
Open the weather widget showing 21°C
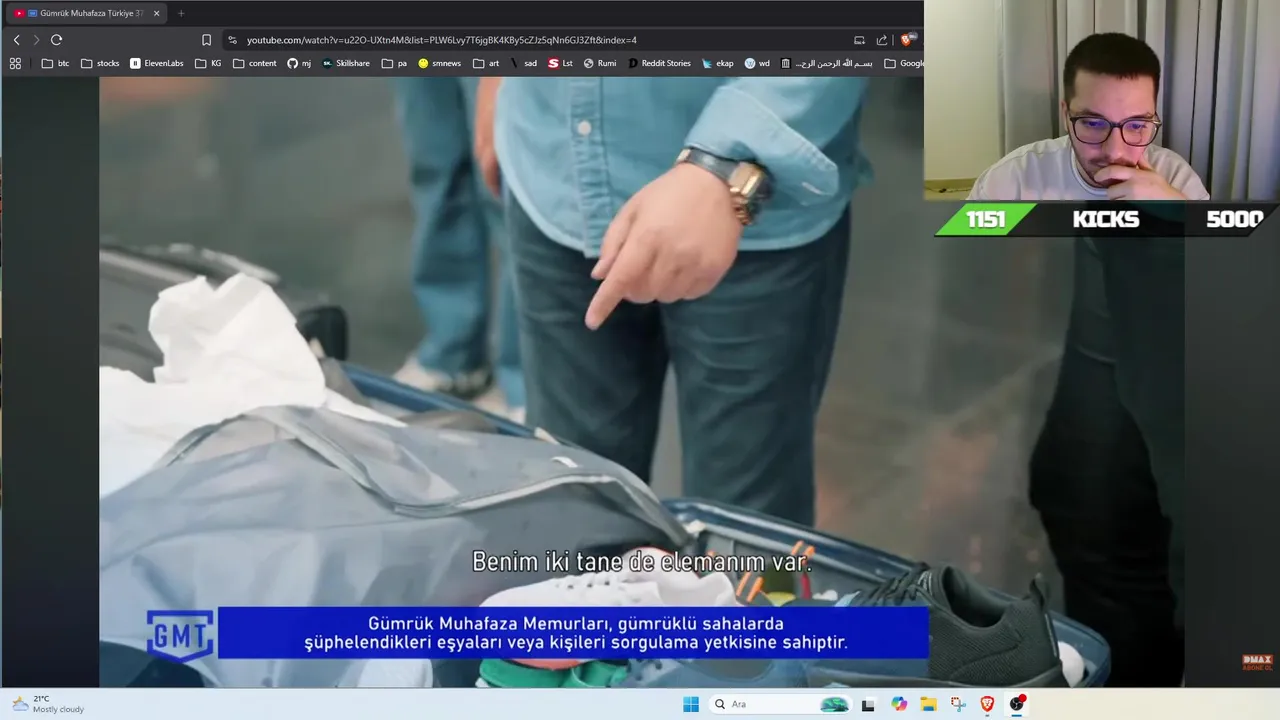[48, 704]
